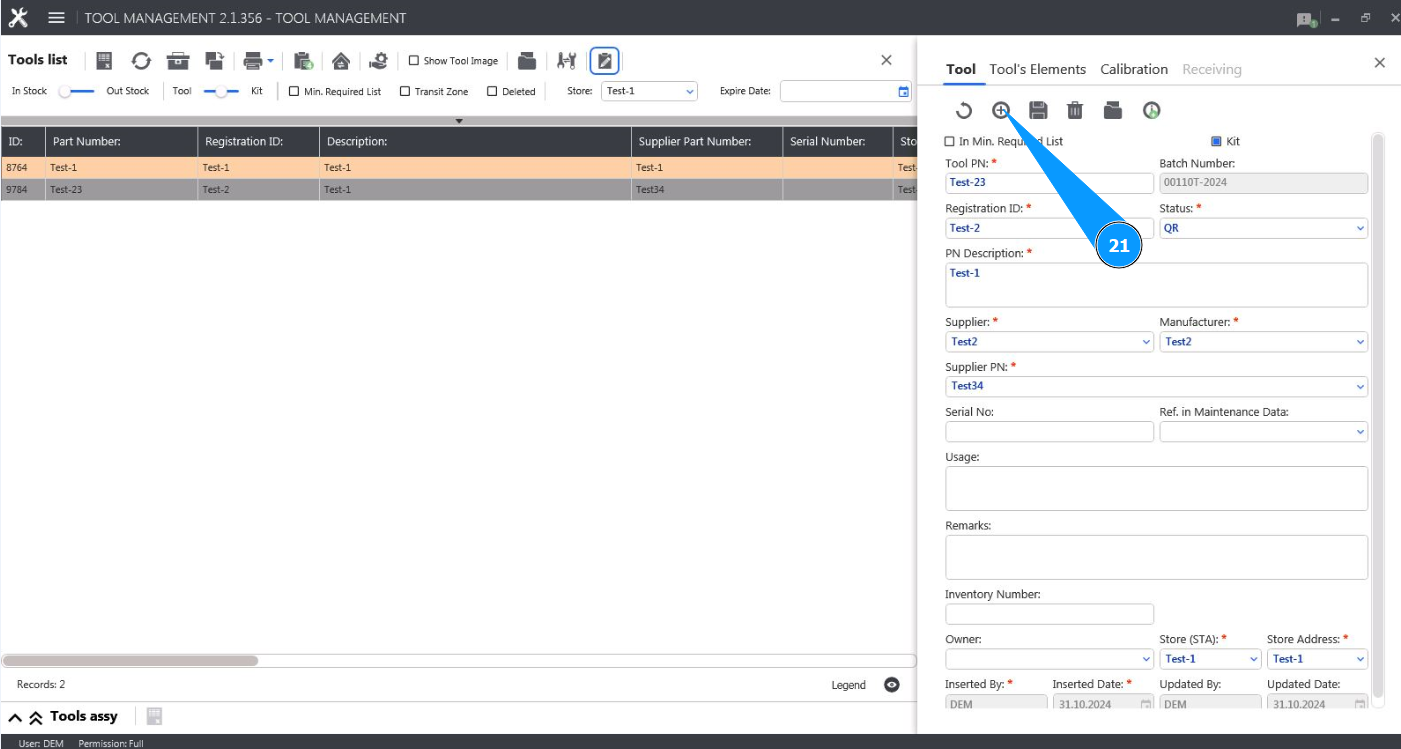Check the Min. Required List filter
1401x749 pixels.
(294, 91)
